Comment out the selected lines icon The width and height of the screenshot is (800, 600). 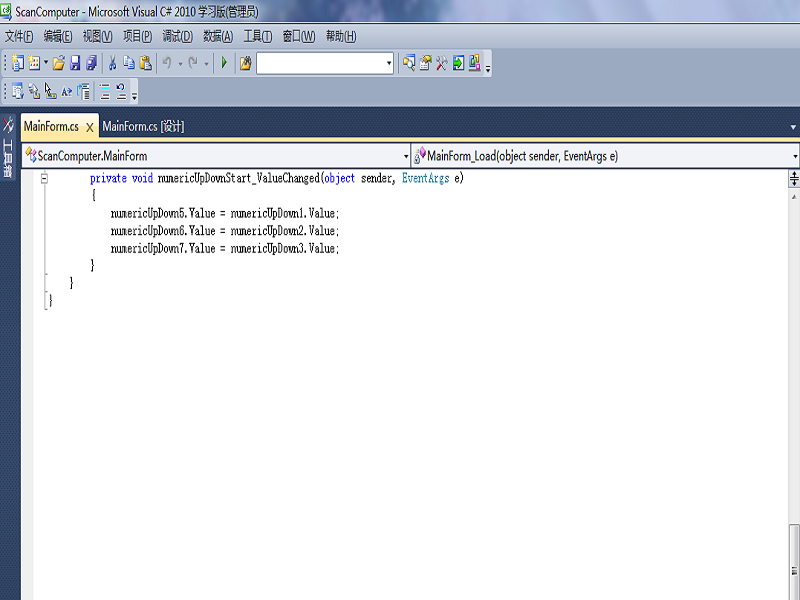click(105, 92)
